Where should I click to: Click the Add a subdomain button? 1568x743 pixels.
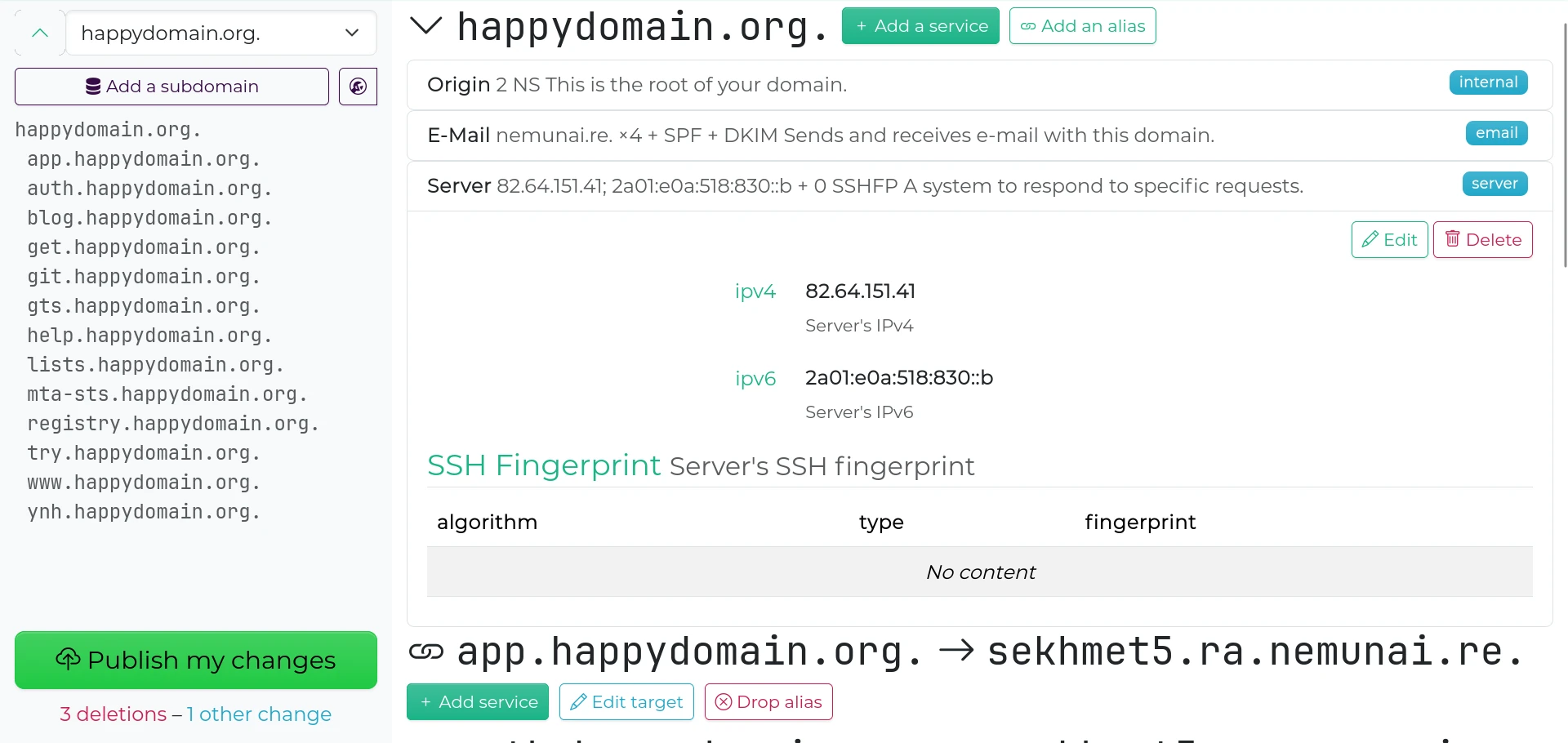(x=171, y=87)
